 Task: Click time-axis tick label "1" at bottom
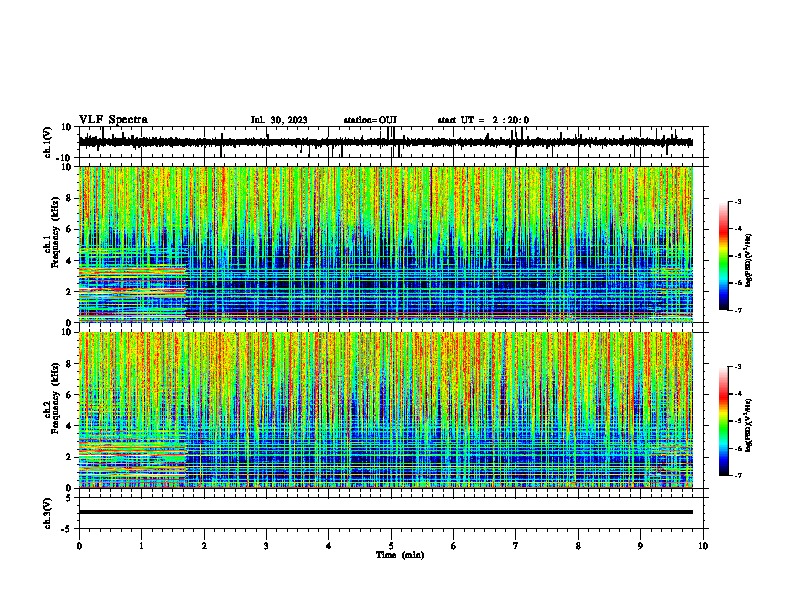pyautogui.click(x=141, y=546)
